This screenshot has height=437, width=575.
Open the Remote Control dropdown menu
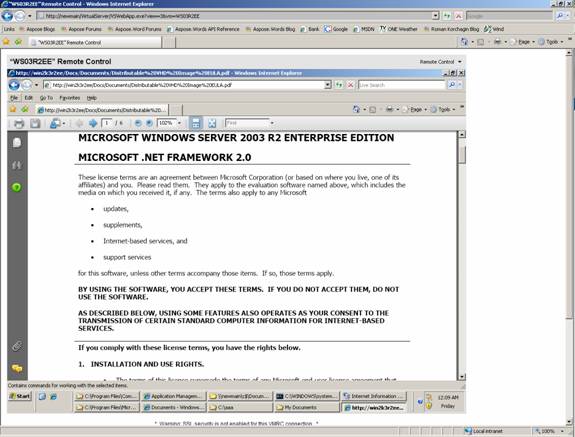click(440, 62)
